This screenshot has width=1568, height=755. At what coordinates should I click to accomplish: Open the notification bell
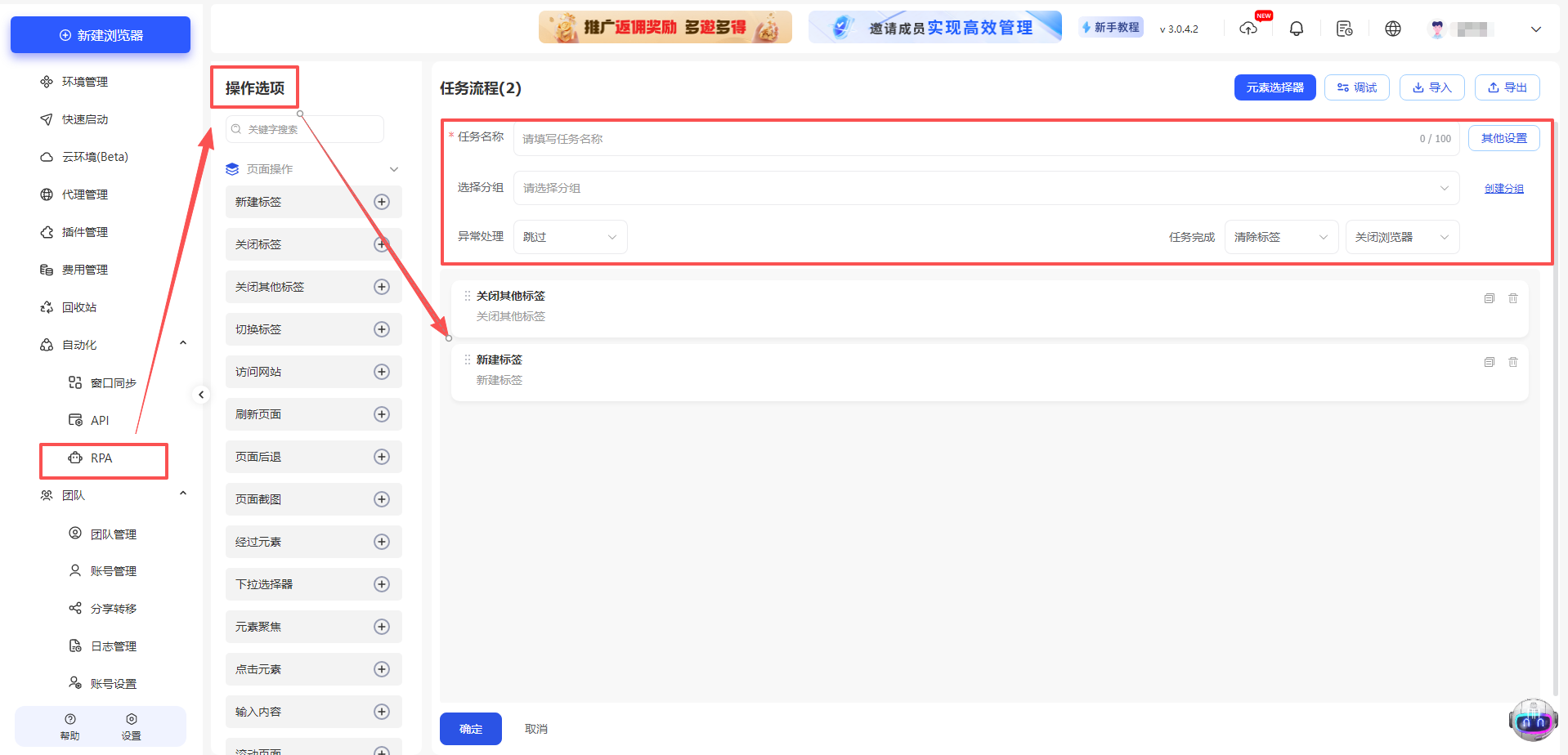tap(1296, 28)
